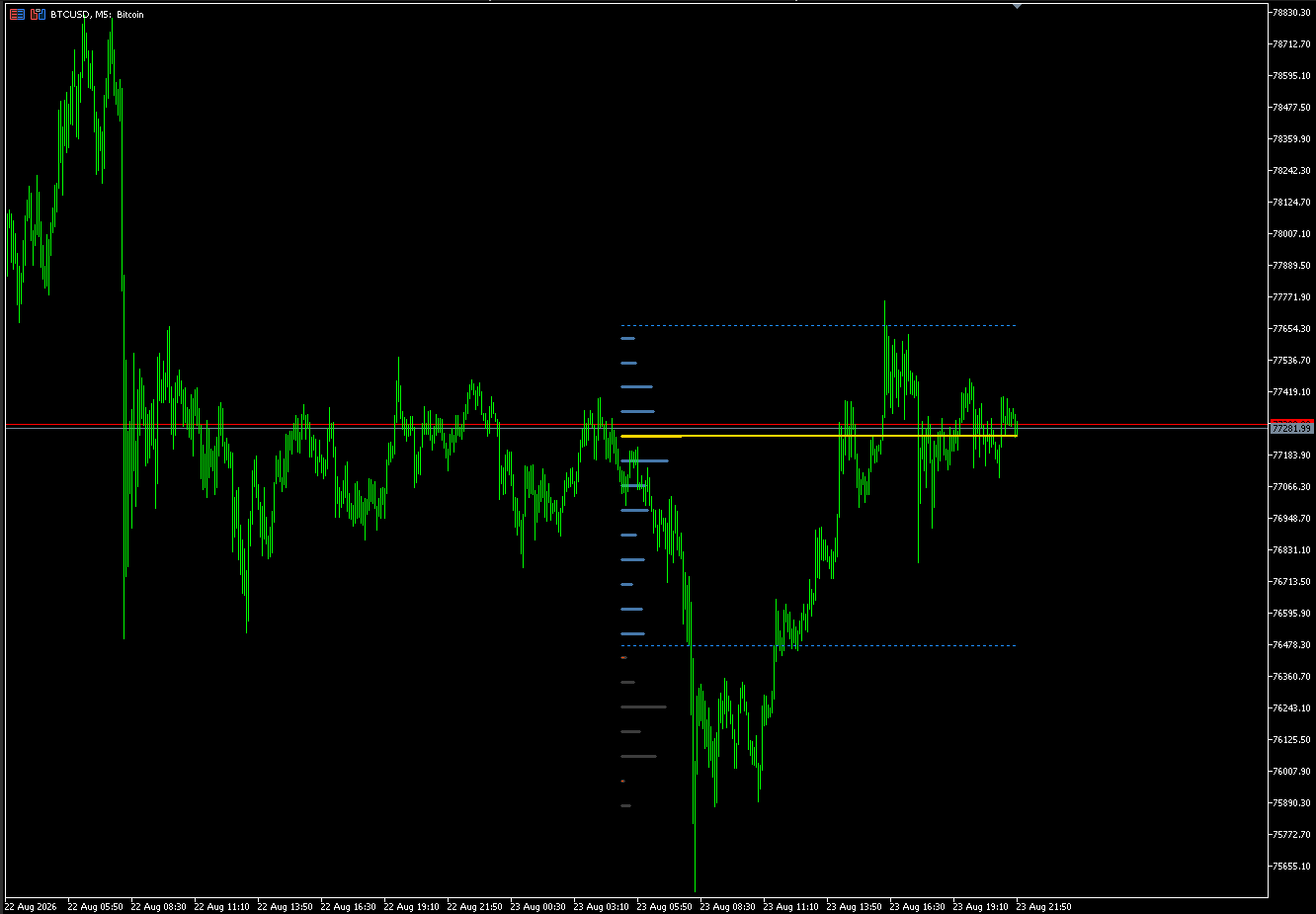This screenshot has width=1316, height=914.
Task: Click the 75772.70 price scale label
Action: 1292,834
